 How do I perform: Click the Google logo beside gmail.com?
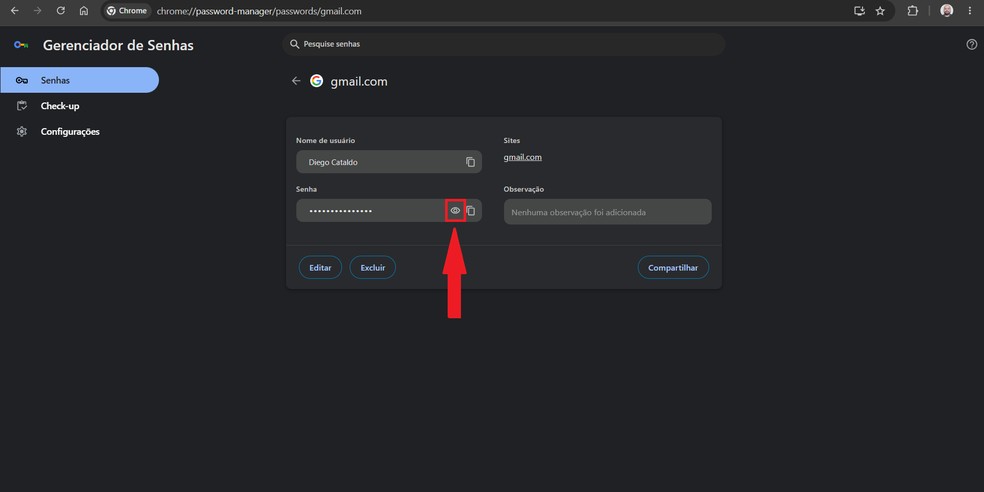click(316, 81)
